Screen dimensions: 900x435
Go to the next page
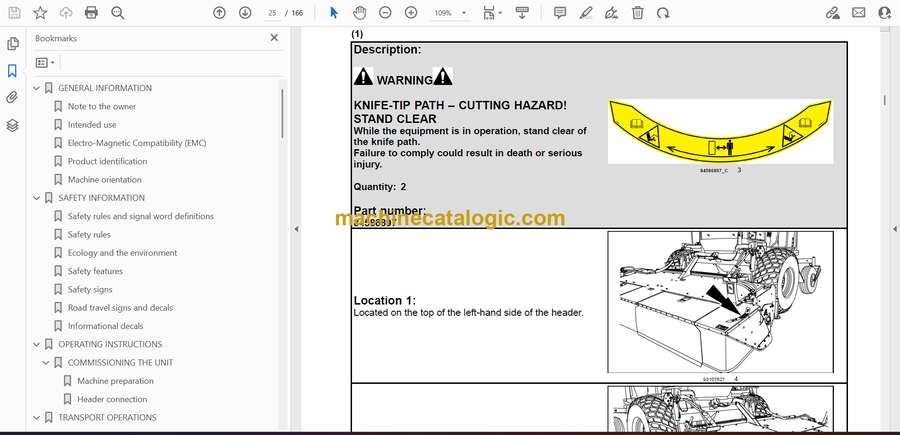(x=245, y=13)
